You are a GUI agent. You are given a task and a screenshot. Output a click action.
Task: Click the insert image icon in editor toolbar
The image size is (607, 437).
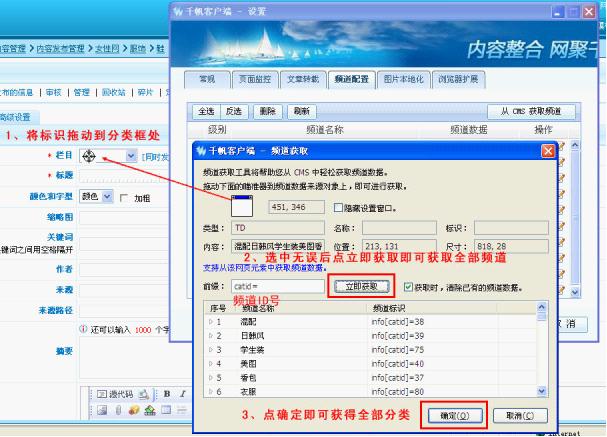pyautogui.click(x=102, y=410)
